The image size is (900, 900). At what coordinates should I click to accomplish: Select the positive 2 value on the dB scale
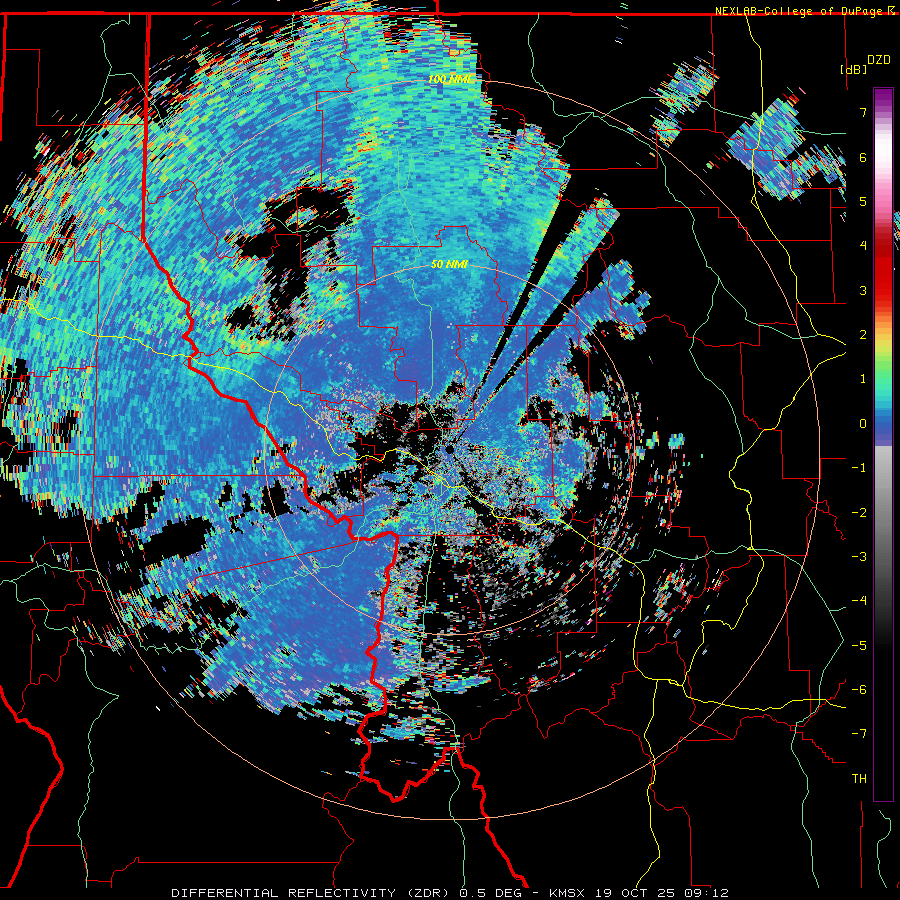pyautogui.click(x=863, y=335)
